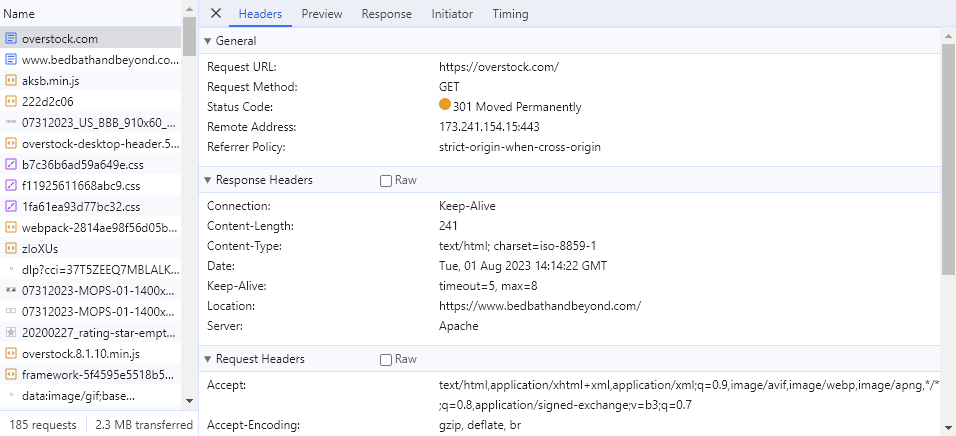
Task: Click the script icon for framework-5f4595e5518b5
Action: pyautogui.click(x=10, y=374)
